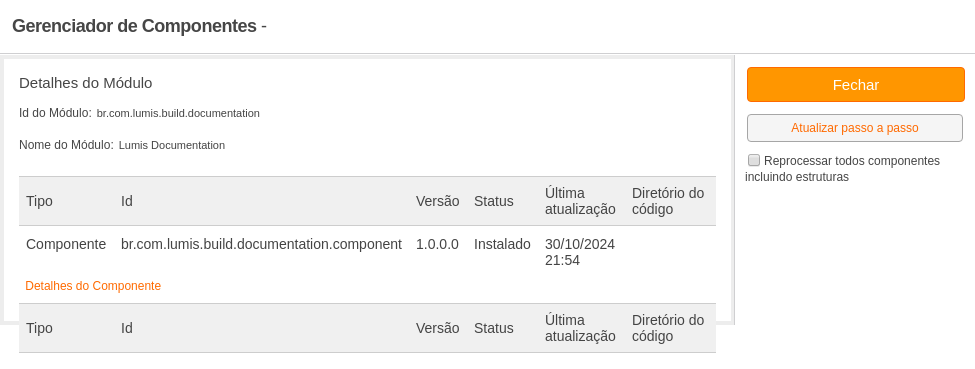Open the Detalhes do Componente link

point(93,286)
